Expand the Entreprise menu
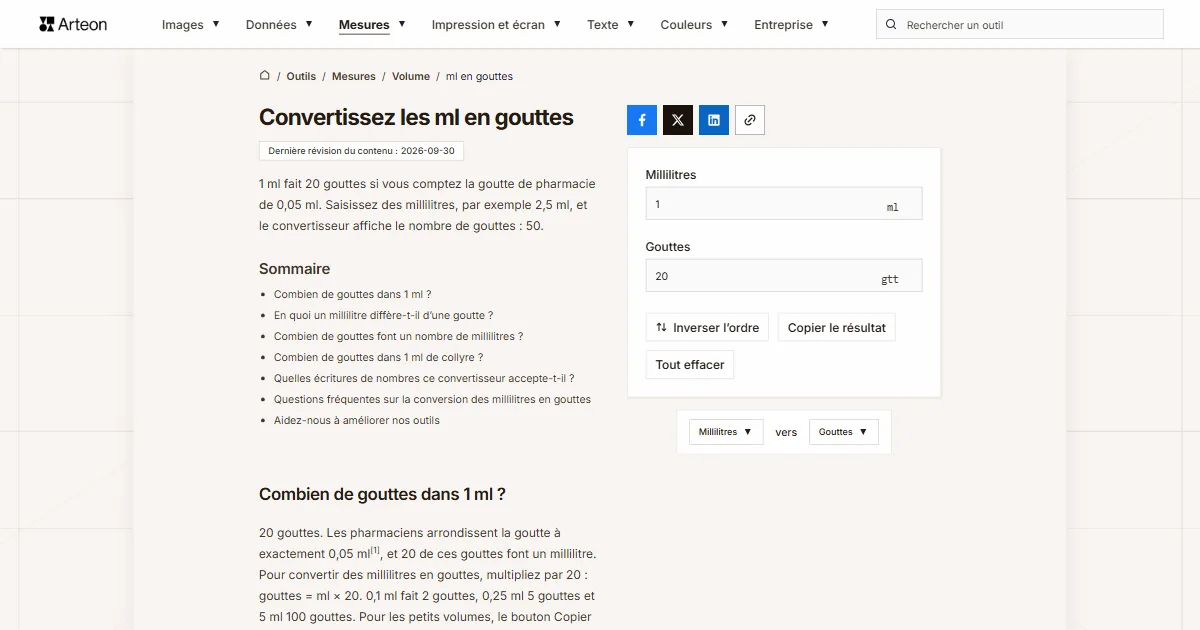The image size is (1200, 630). pyautogui.click(x=791, y=24)
